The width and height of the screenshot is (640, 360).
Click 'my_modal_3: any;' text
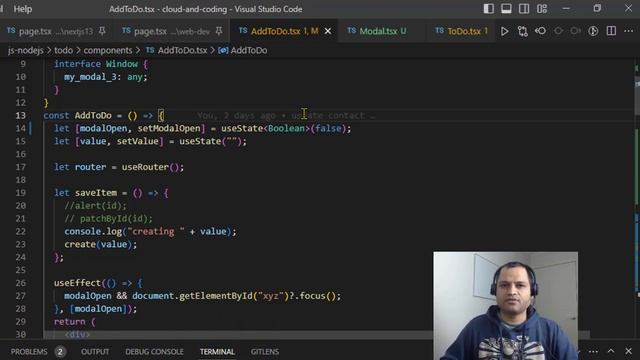tap(106, 77)
